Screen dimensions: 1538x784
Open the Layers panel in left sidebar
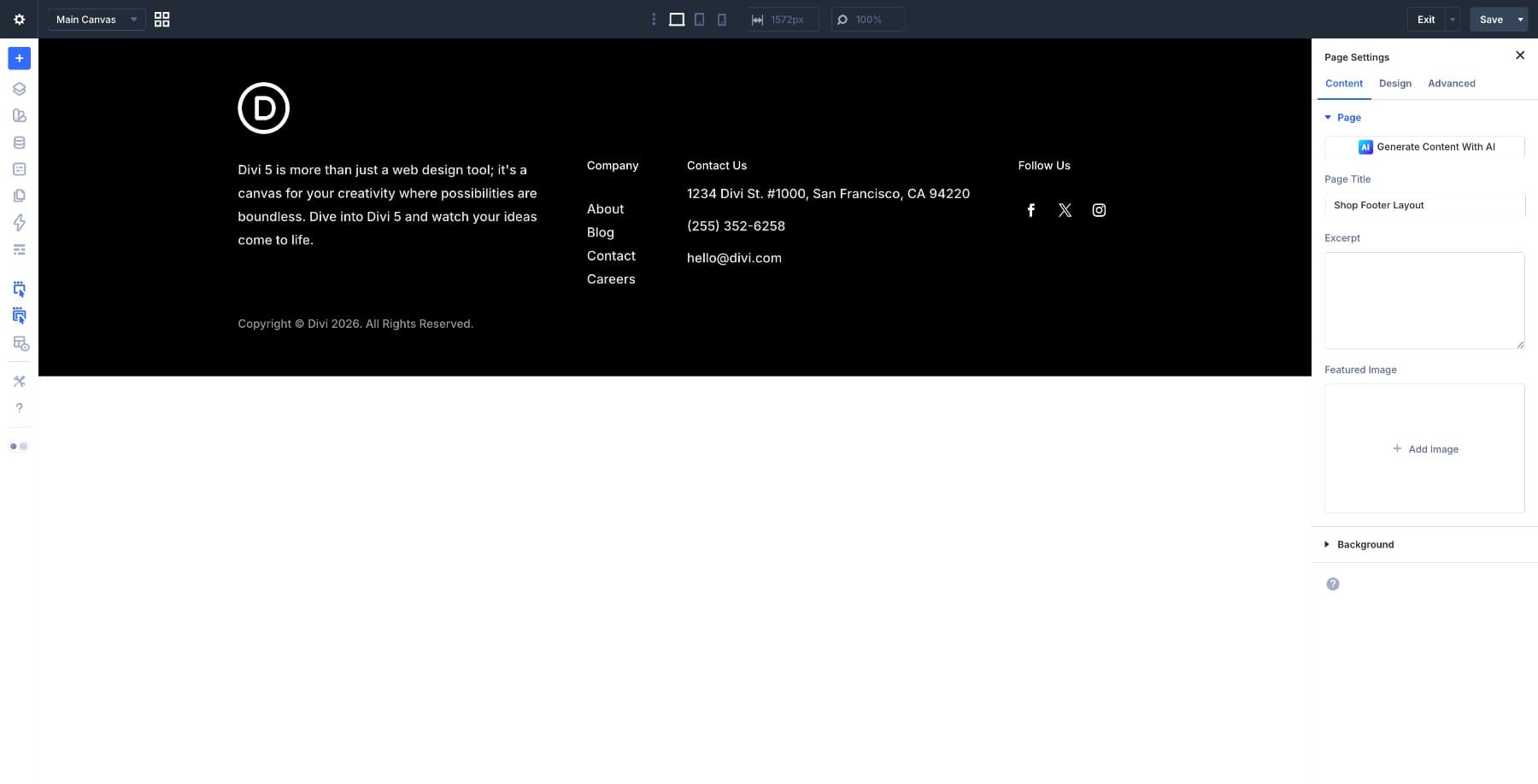pyautogui.click(x=19, y=88)
